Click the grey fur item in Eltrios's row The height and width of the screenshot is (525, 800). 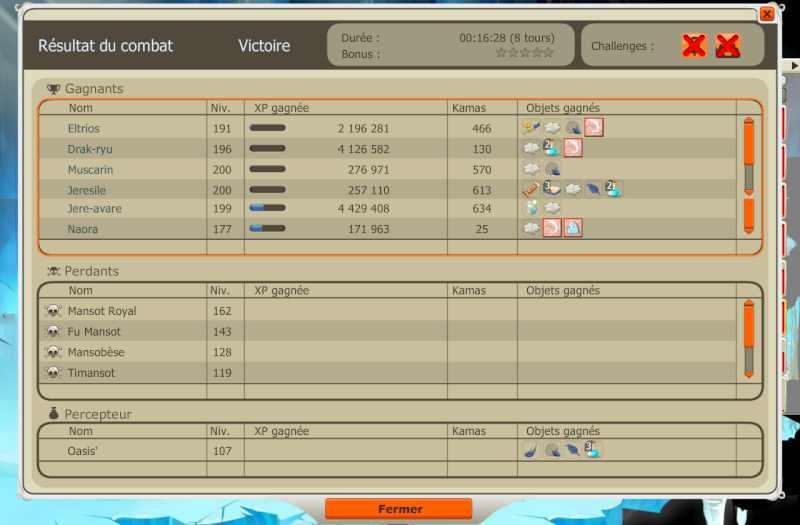coord(573,128)
